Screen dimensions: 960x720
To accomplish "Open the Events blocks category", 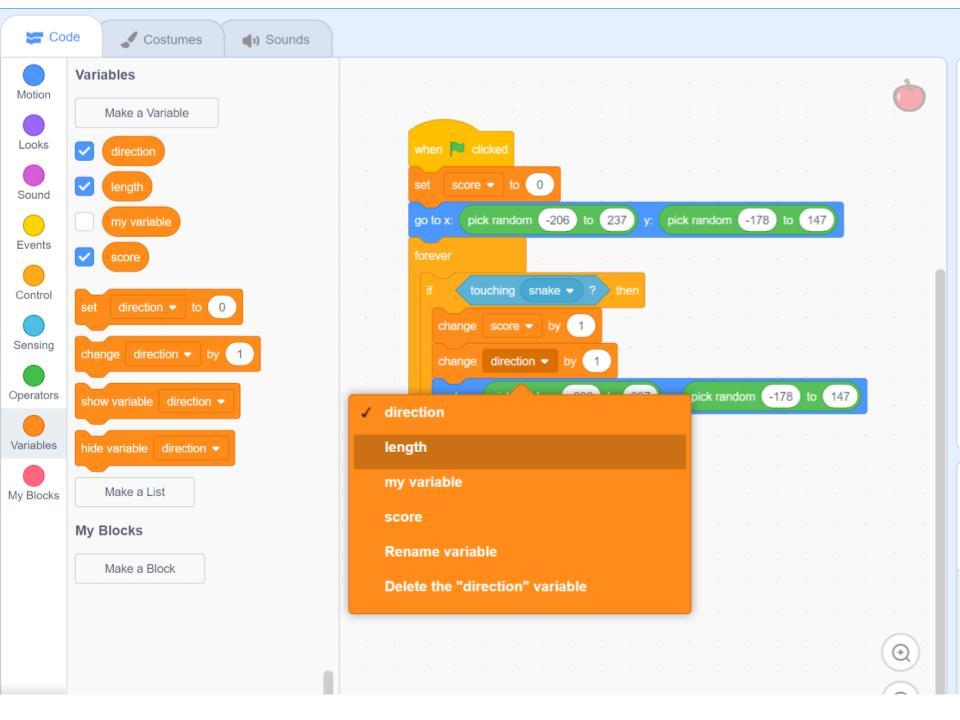I will 34,233.
